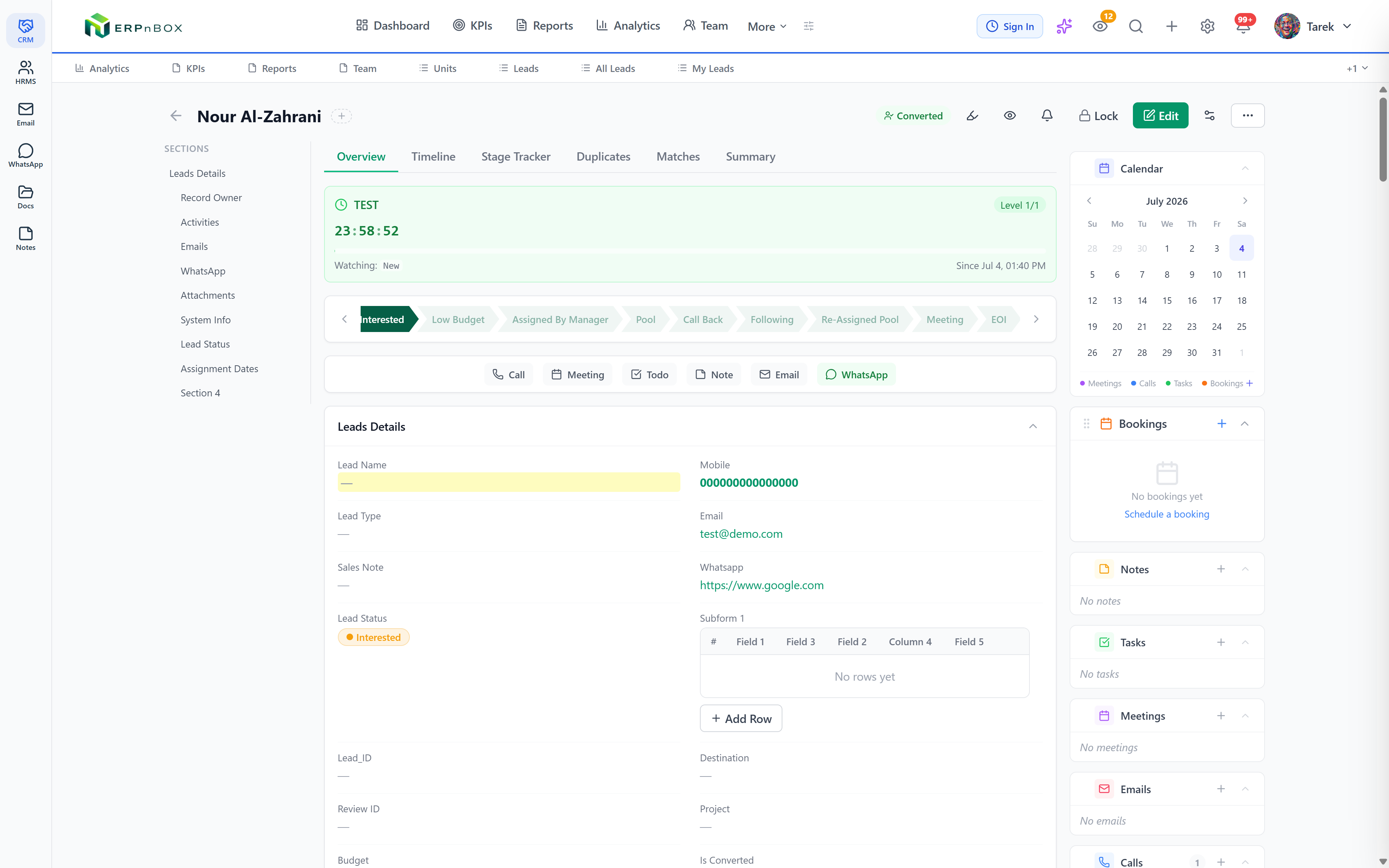Open the Email module in sidebar
The width and height of the screenshot is (1389, 868).
[x=25, y=114]
